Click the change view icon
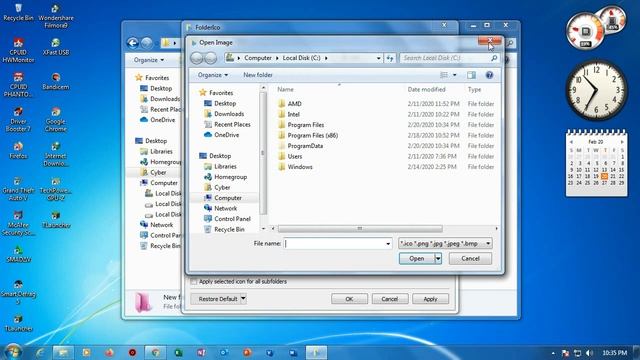This screenshot has height=360, width=640. pyautogui.click(x=444, y=75)
